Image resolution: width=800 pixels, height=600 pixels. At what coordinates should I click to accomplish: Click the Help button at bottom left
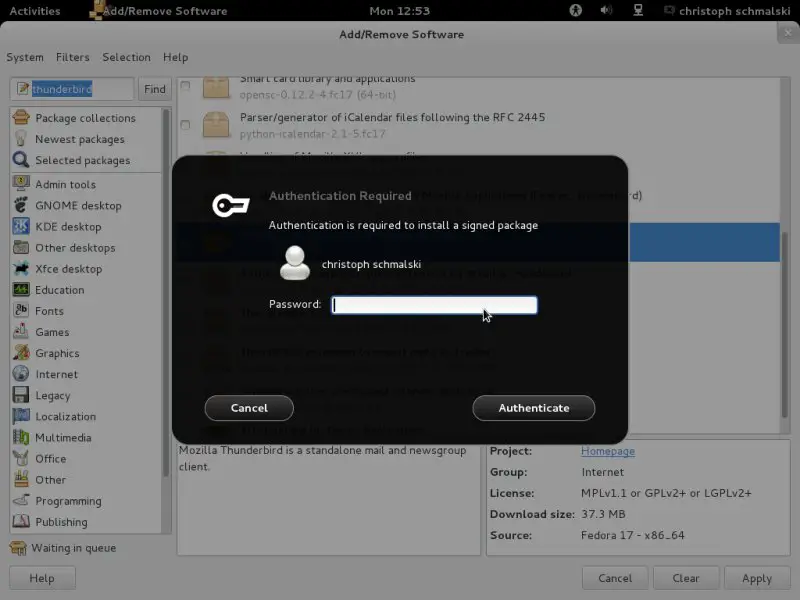42,578
